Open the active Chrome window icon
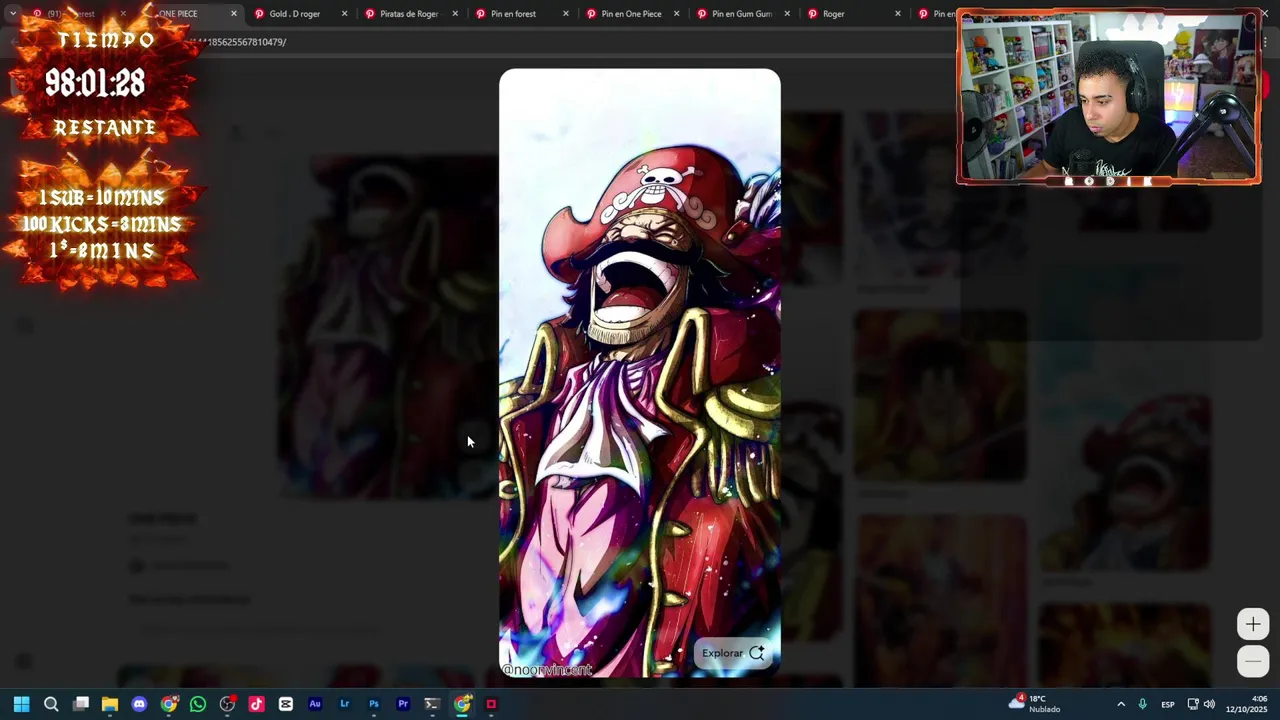 (462, 704)
